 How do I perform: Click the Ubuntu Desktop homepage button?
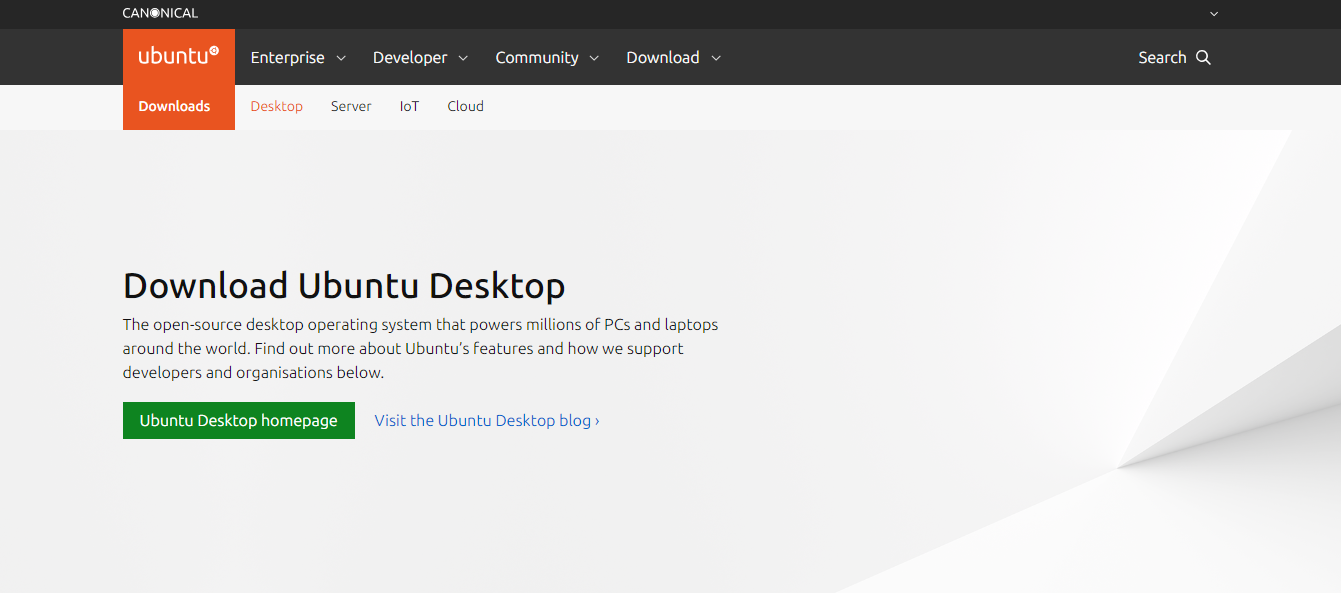239,420
